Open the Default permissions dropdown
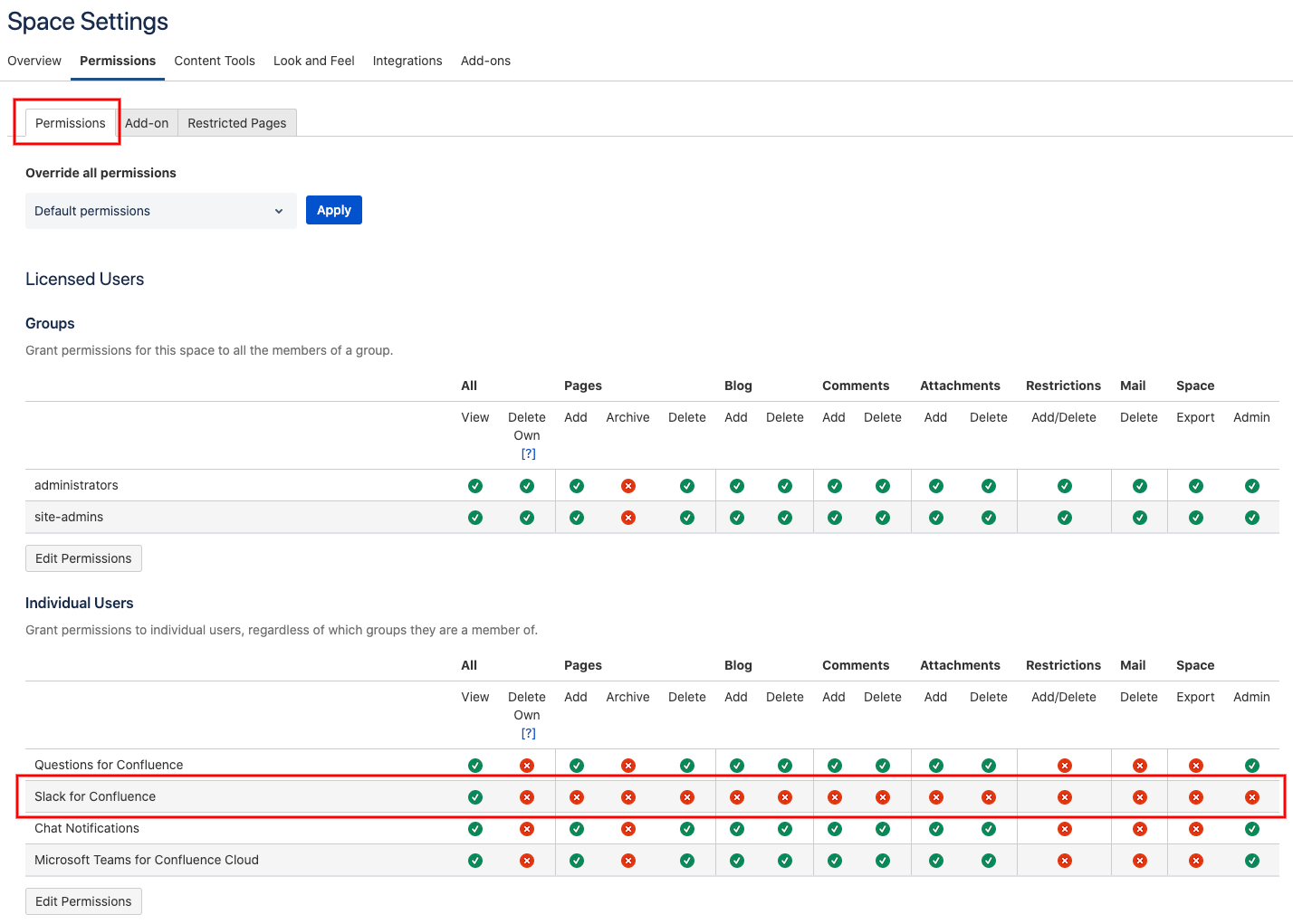Viewport: 1293px width, 924px height. (160, 210)
